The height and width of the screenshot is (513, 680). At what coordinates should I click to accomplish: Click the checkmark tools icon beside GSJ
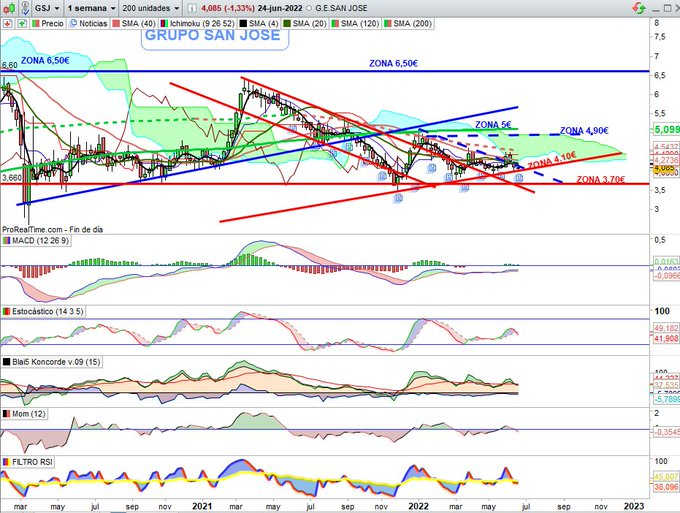pyautogui.click(x=26, y=8)
